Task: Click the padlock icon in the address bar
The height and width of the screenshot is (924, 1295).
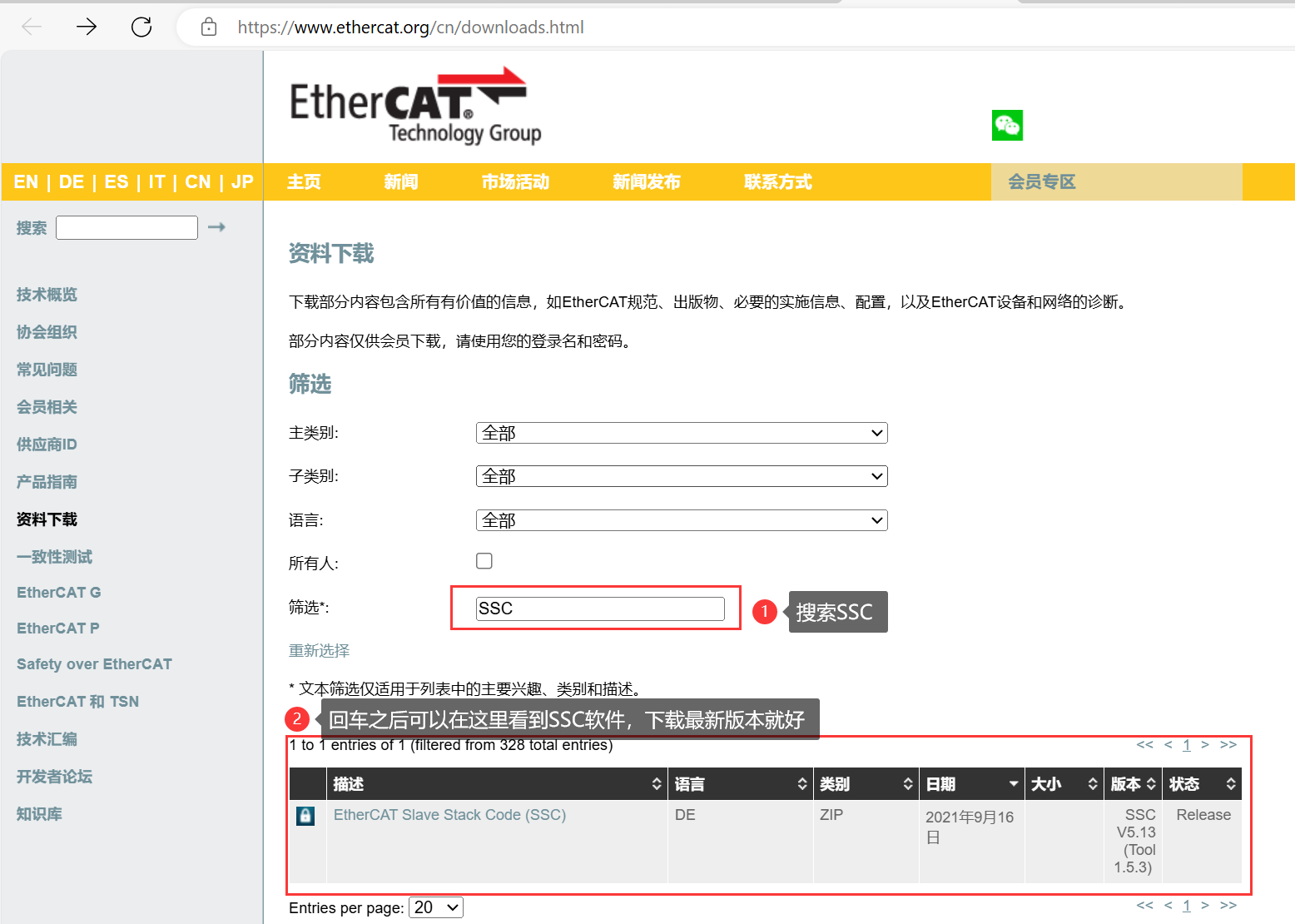Action: 207,26
